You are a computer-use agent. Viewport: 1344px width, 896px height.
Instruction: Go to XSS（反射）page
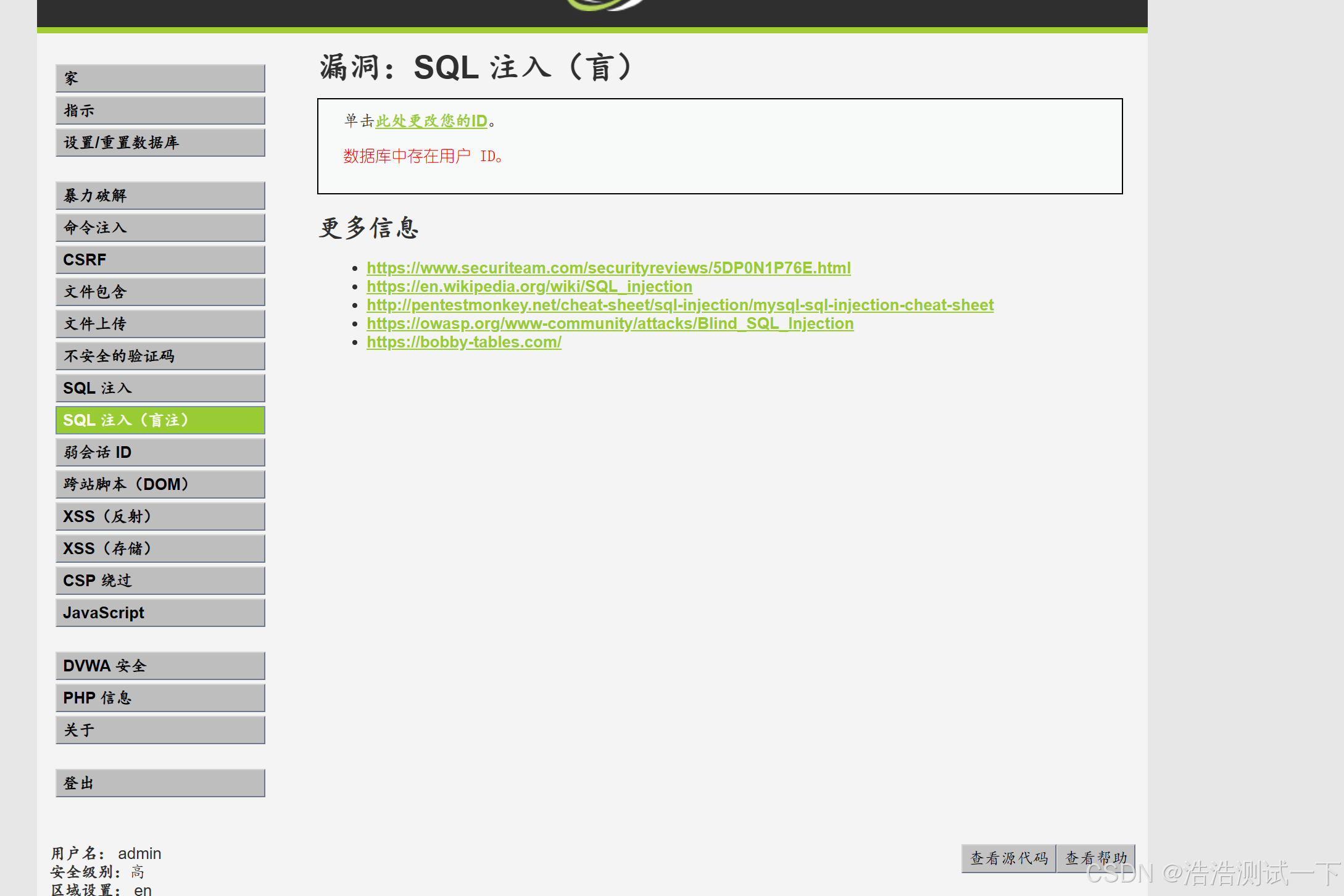(x=160, y=516)
